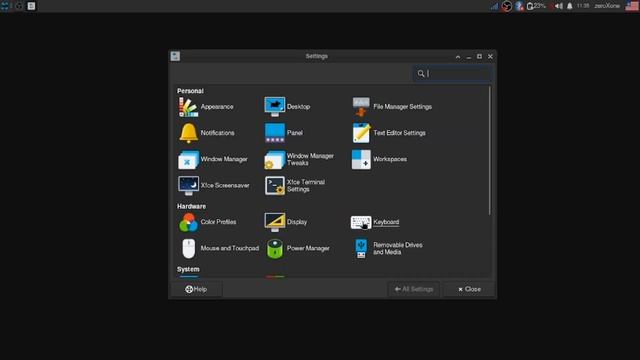Open the Notifications bell icon
The height and width of the screenshot is (360, 640).
pyautogui.click(x=188, y=133)
